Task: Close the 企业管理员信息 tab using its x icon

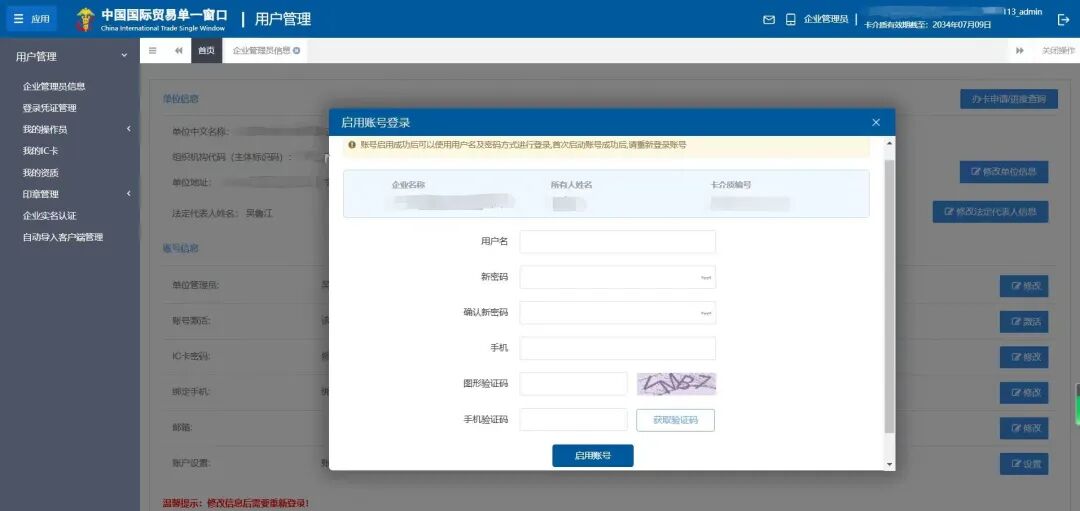Action: [296, 50]
